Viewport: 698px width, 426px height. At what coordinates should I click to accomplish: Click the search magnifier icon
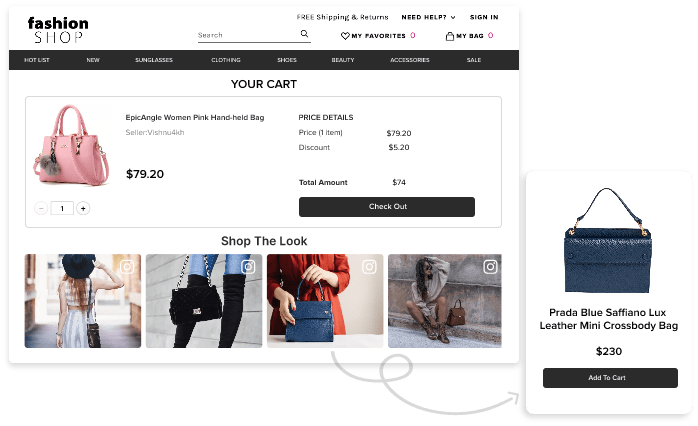[x=304, y=34]
